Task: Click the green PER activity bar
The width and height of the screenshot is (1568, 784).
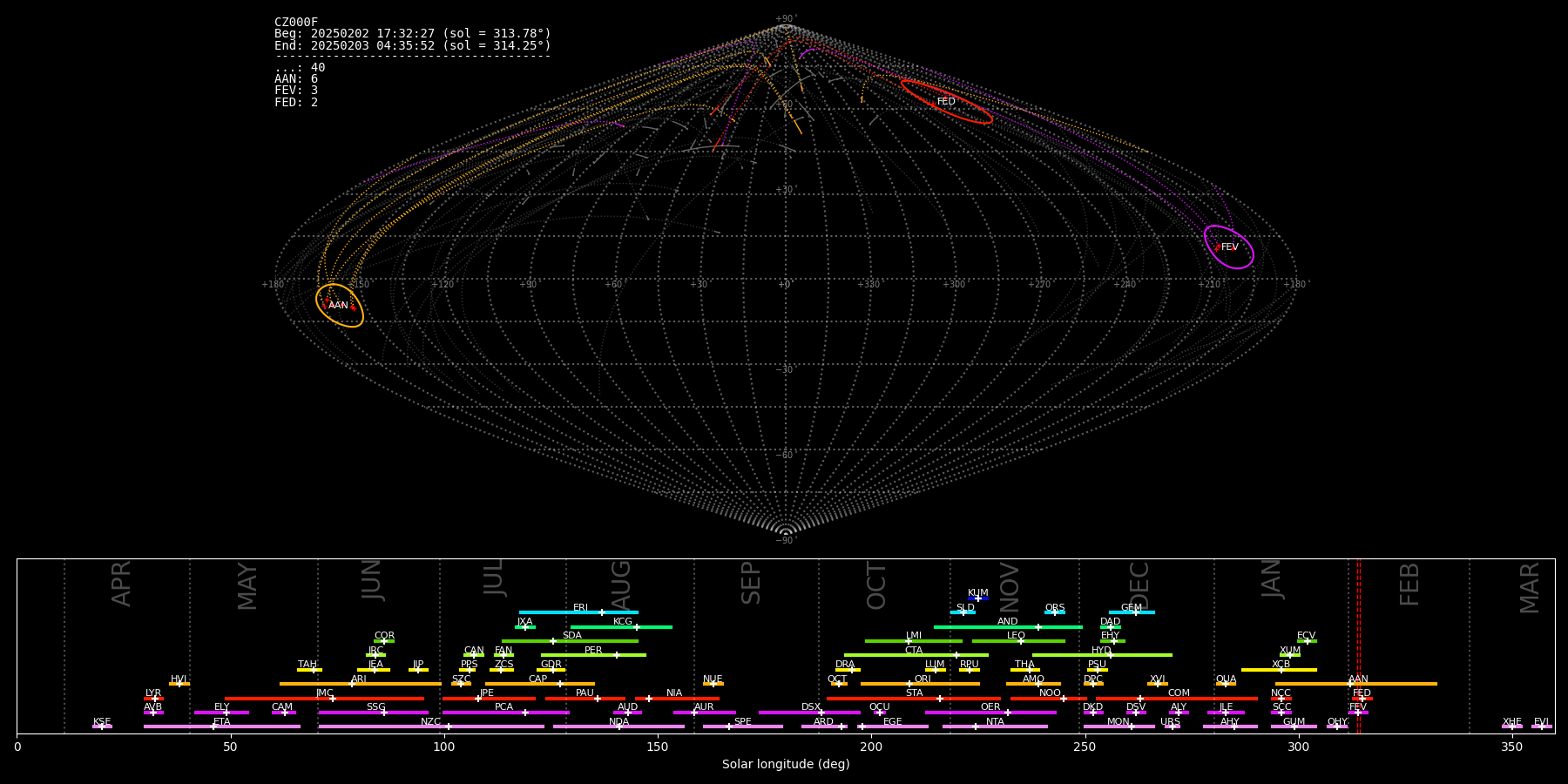Action: (x=593, y=655)
